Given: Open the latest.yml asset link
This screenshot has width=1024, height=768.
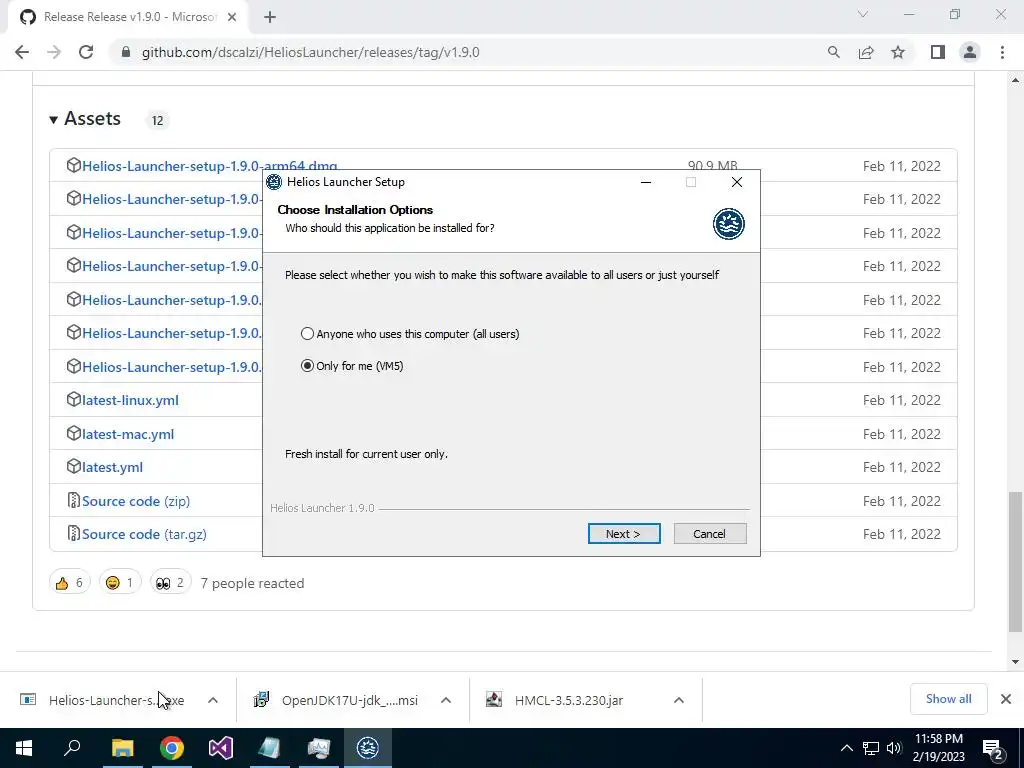Looking at the screenshot, I should [x=112, y=468].
